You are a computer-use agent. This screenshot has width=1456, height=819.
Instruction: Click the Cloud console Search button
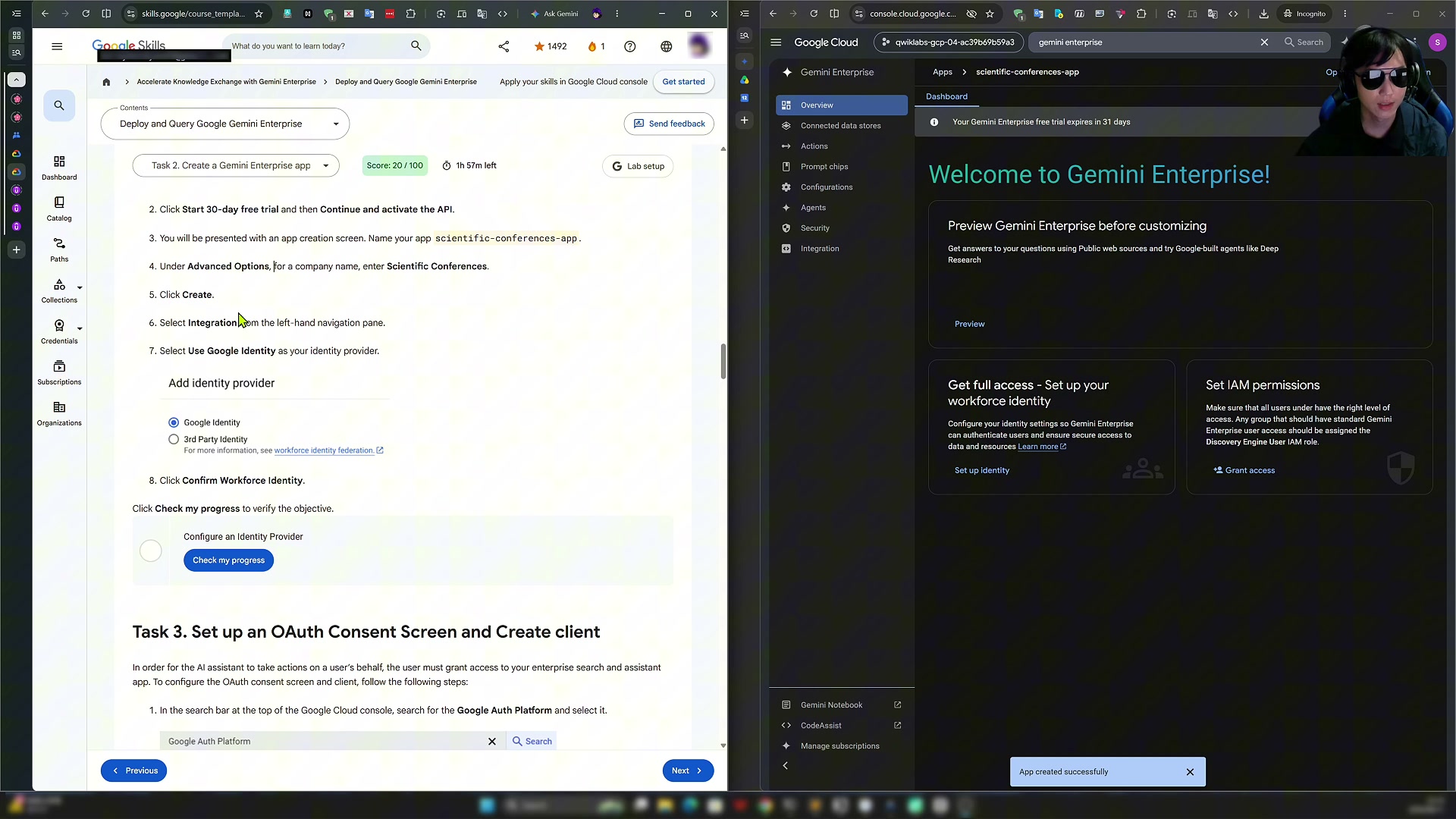point(1304,42)
